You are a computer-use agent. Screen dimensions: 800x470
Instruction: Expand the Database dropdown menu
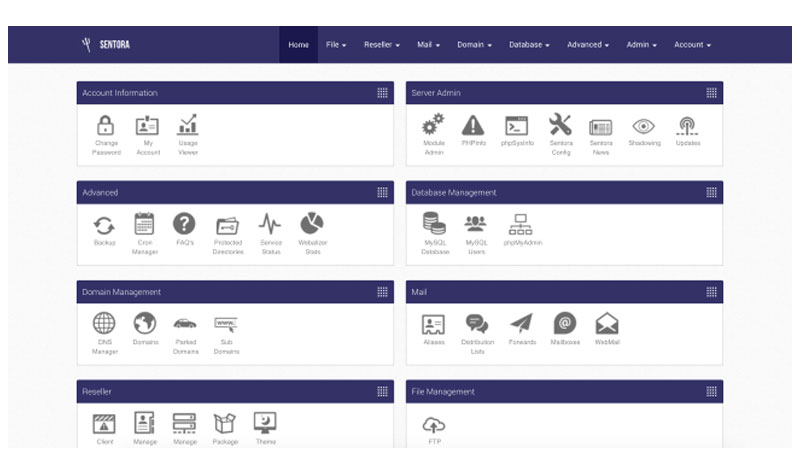tap(529, 45)
